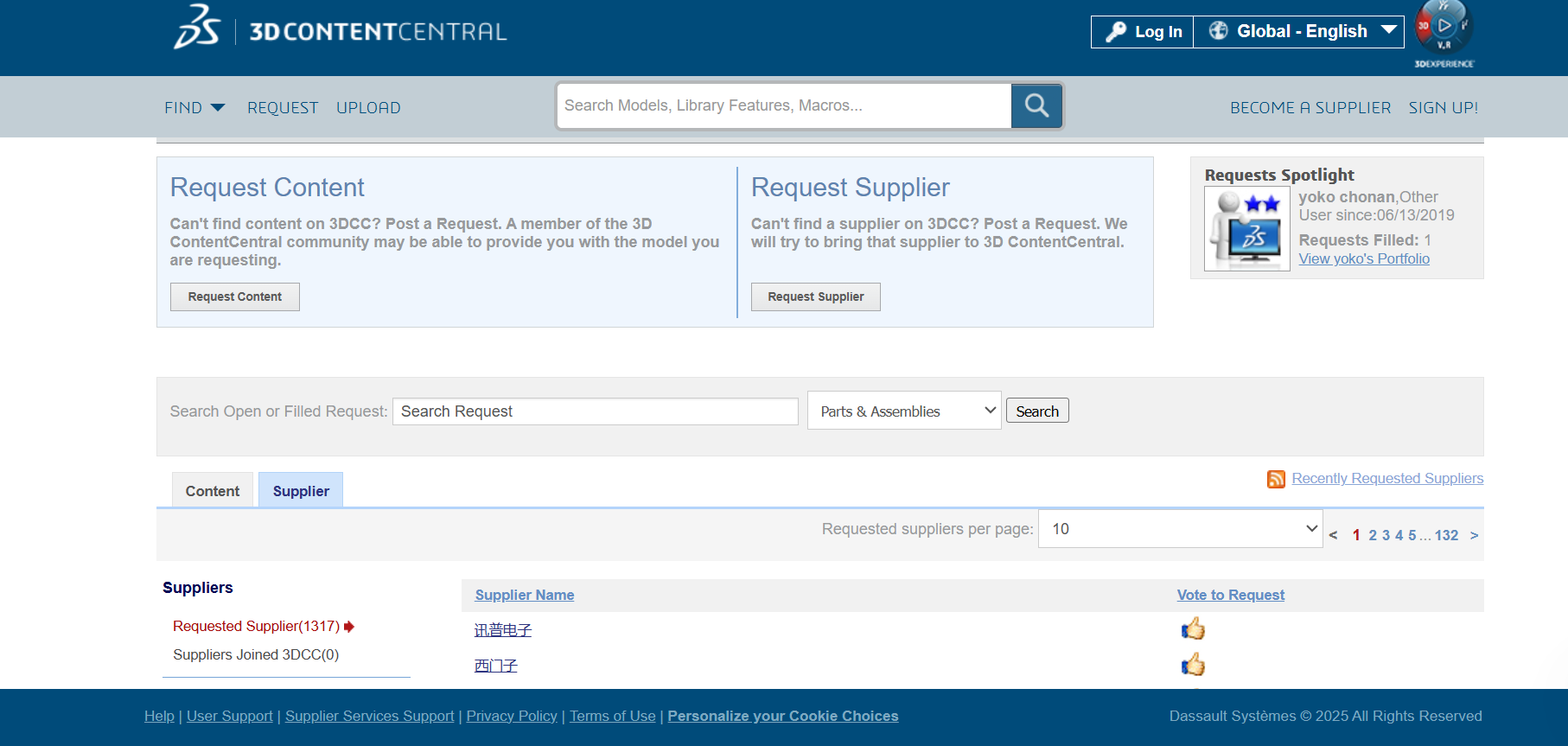Viewport: 1568px width, 746px height.
Task: Open the Help footer link
Action: pos(159,716)
